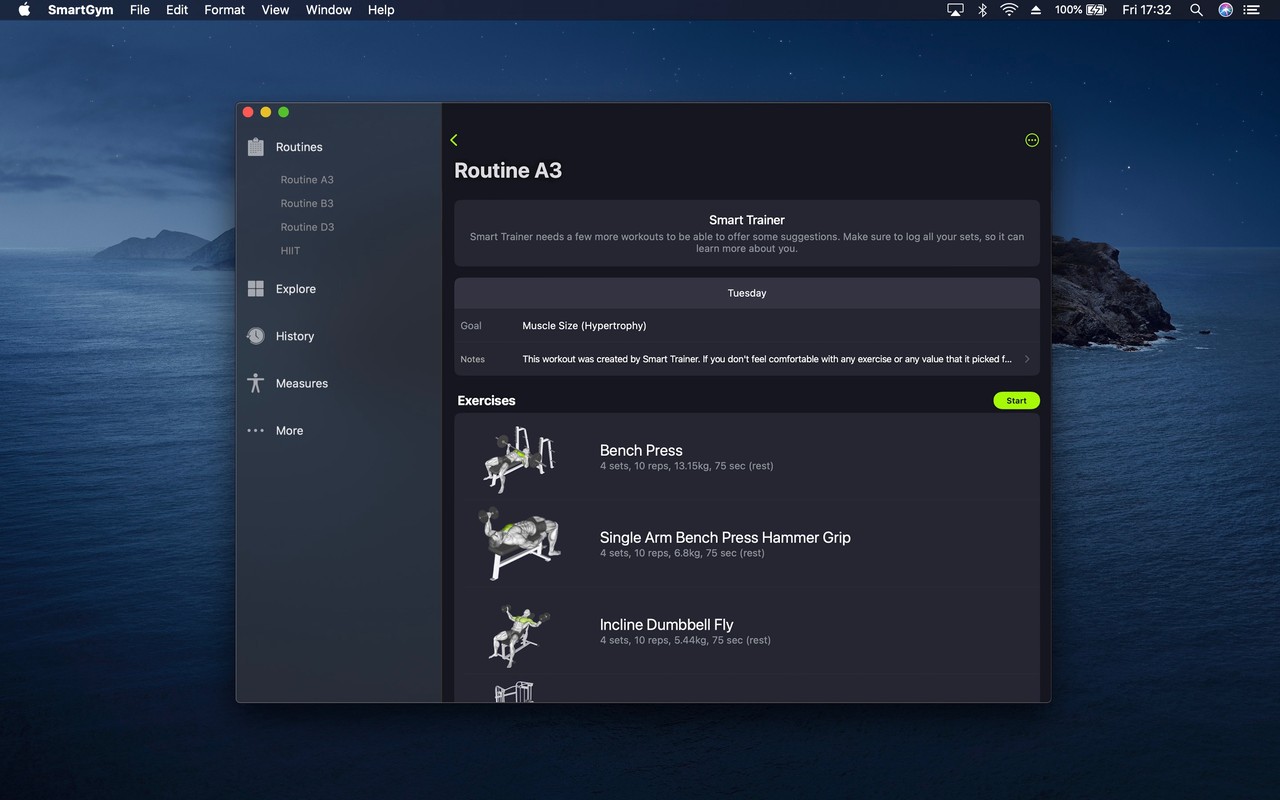Screen dimensions: 1280x800
Task: Click the Exercises section heading
Action: [486, 400]
